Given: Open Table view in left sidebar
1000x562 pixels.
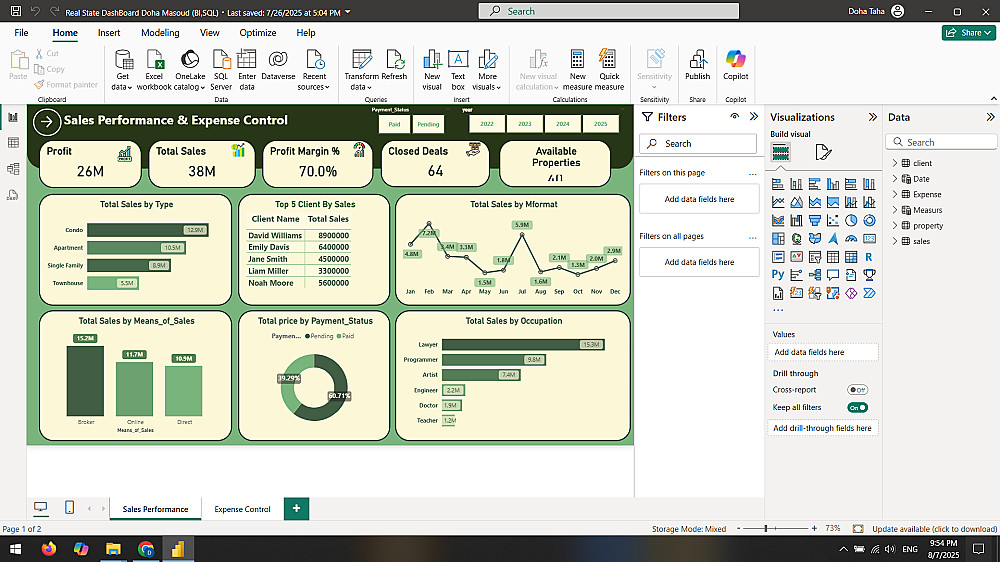Looking at the screenshot, I should coord(13,143).
